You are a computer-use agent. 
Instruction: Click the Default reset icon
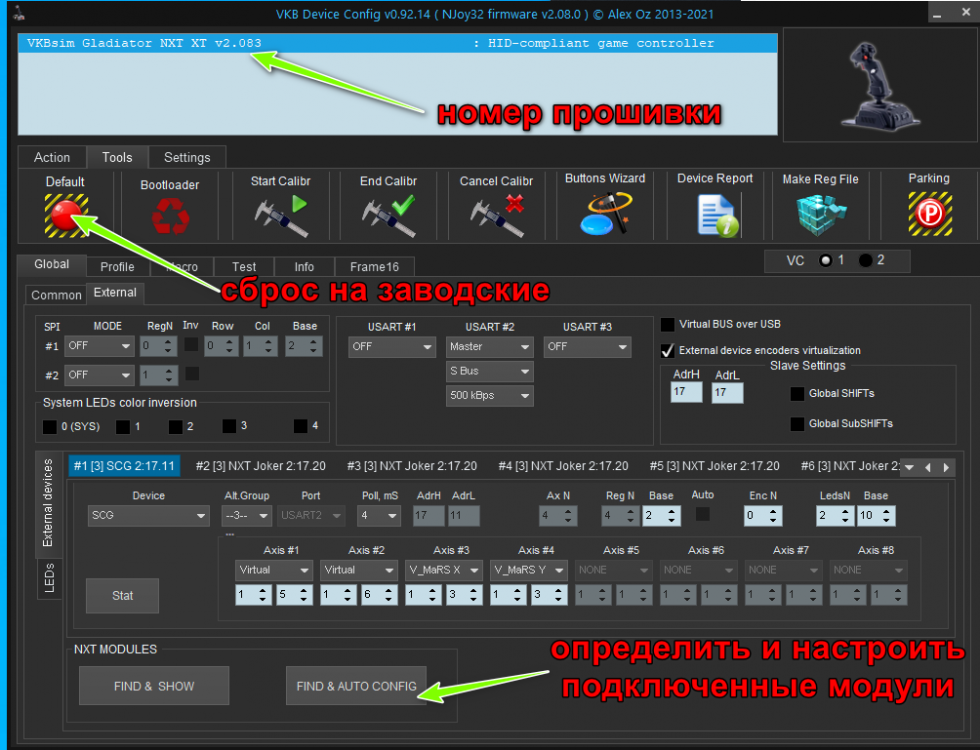[66, 215]
